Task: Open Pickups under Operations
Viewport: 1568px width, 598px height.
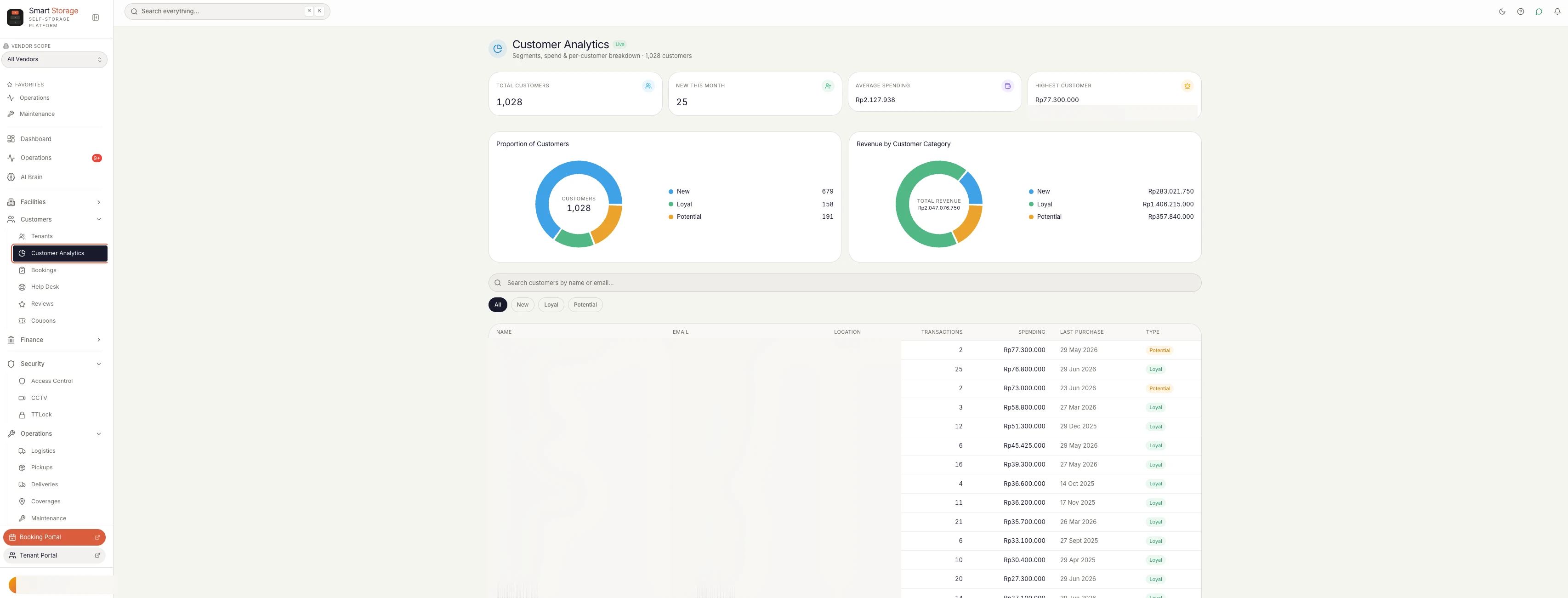Action: (60, 467)
